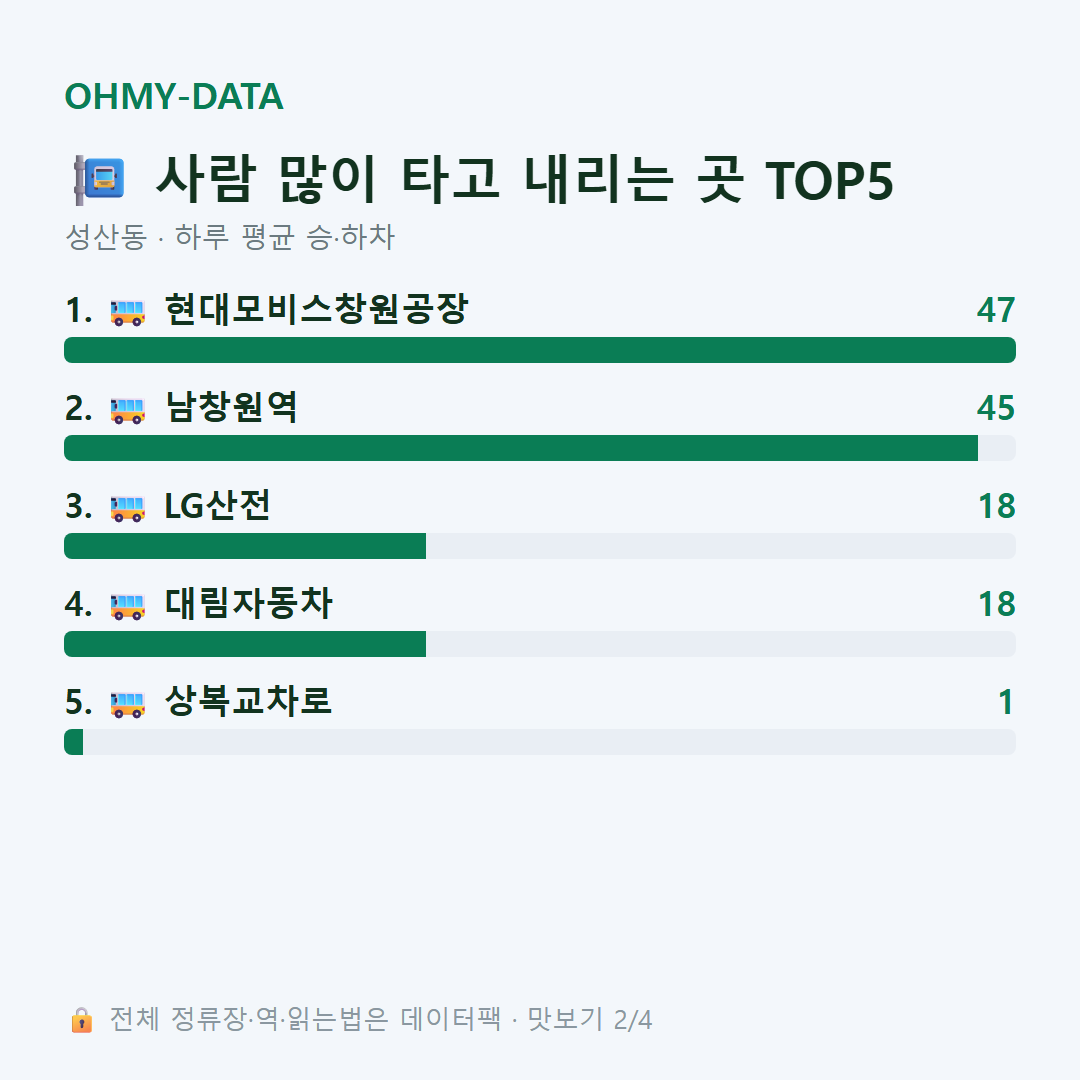Click bus icon next to 남창원역

coord(128,410)
